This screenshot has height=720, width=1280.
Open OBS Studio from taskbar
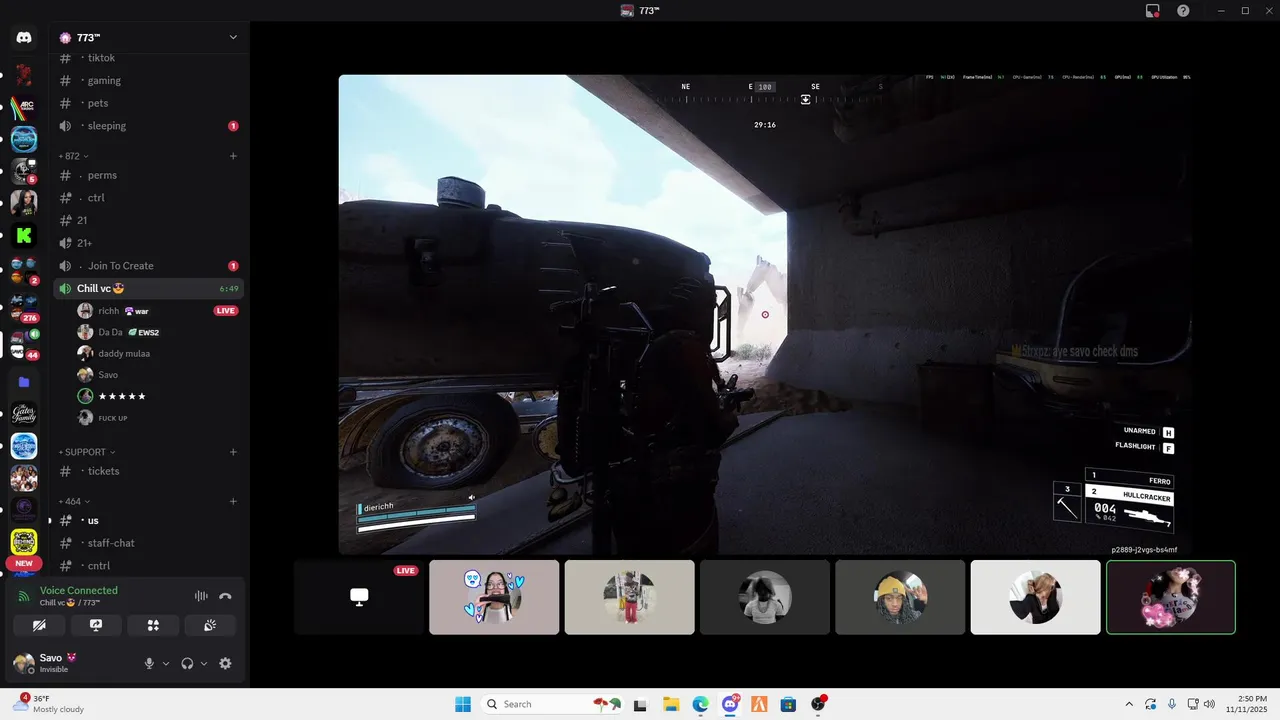(818, 704)
